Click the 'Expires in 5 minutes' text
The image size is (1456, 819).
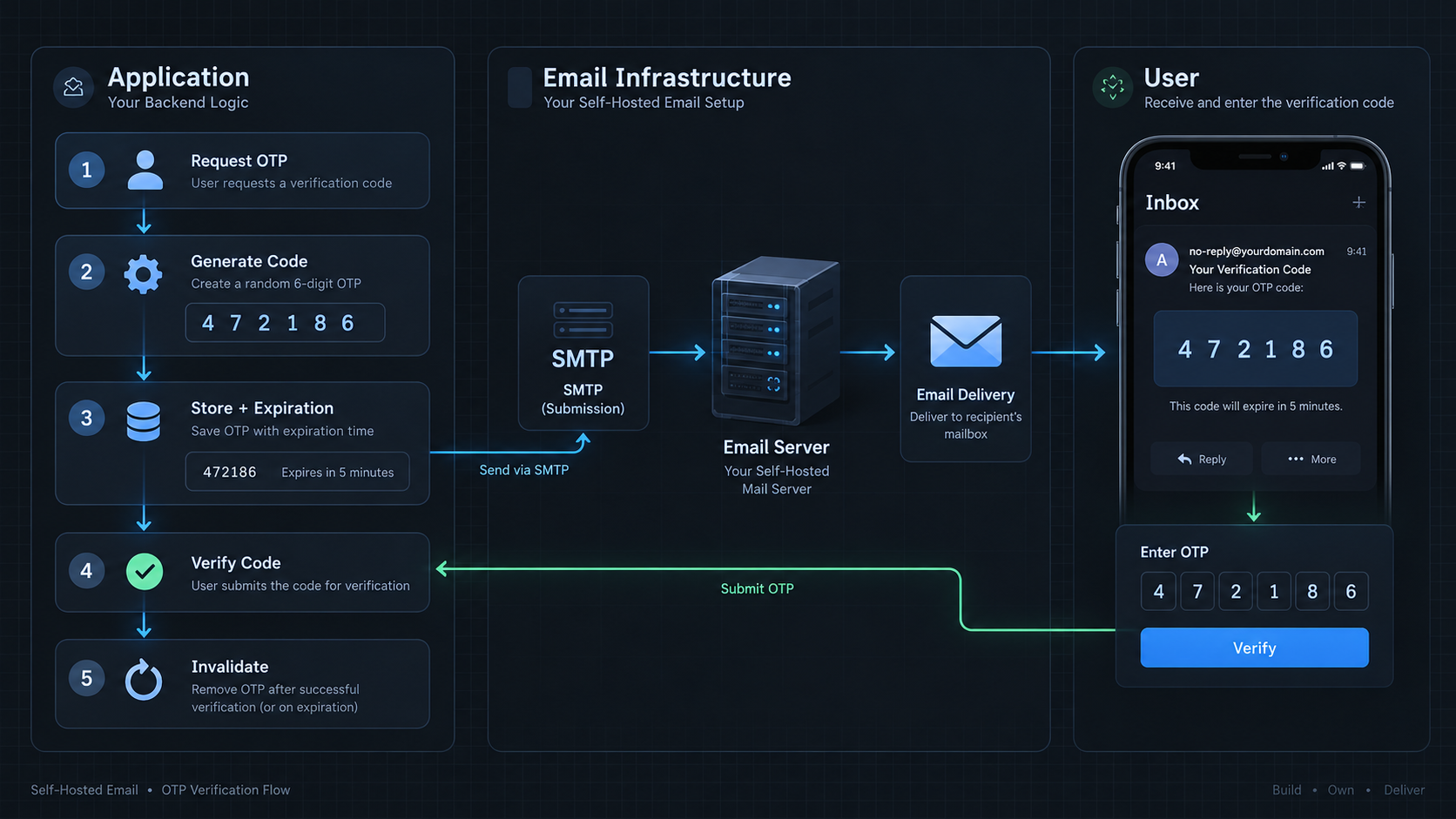click(x=338, y=473)
